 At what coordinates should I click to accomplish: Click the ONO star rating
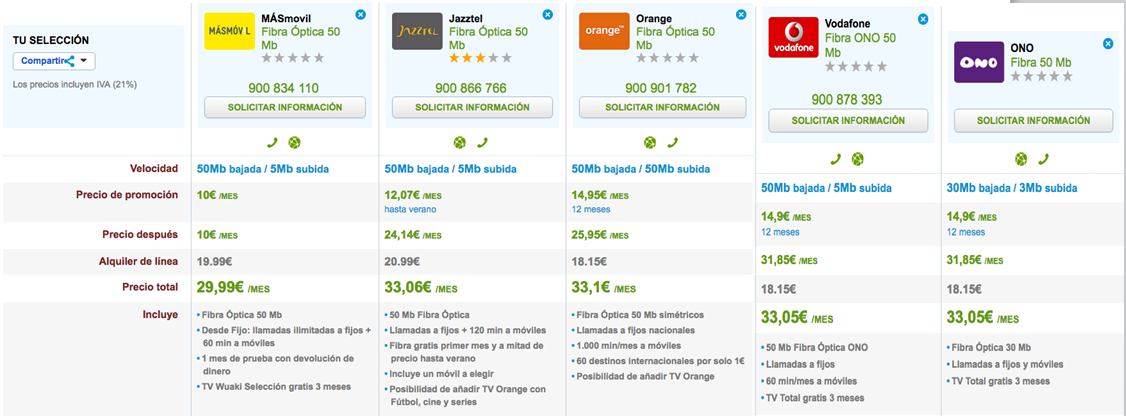(x=1041, y=75)
